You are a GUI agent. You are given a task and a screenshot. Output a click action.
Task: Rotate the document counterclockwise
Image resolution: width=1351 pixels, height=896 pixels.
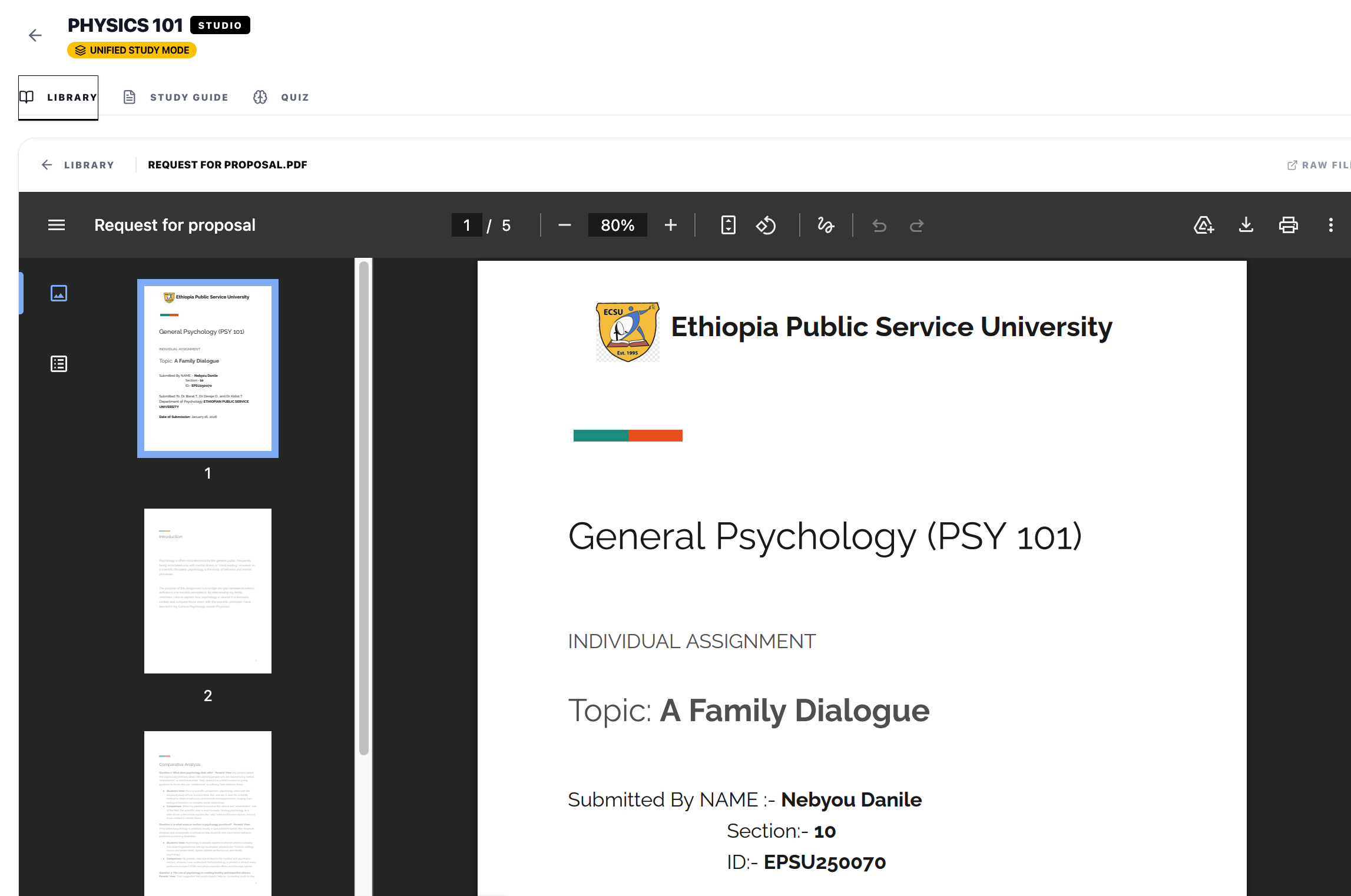click(766, 225)
